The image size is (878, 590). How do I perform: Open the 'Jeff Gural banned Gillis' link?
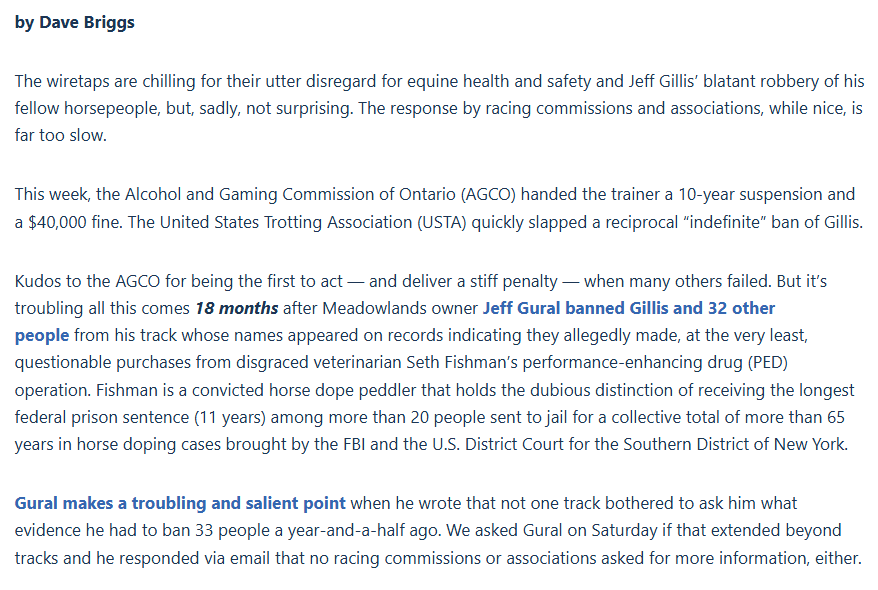pyautogui.click(x=575, y=308)
